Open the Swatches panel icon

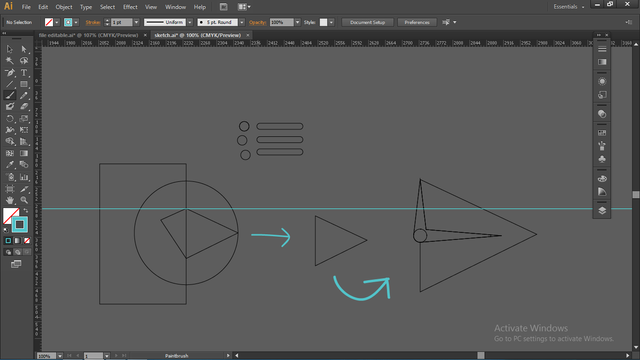602,133
